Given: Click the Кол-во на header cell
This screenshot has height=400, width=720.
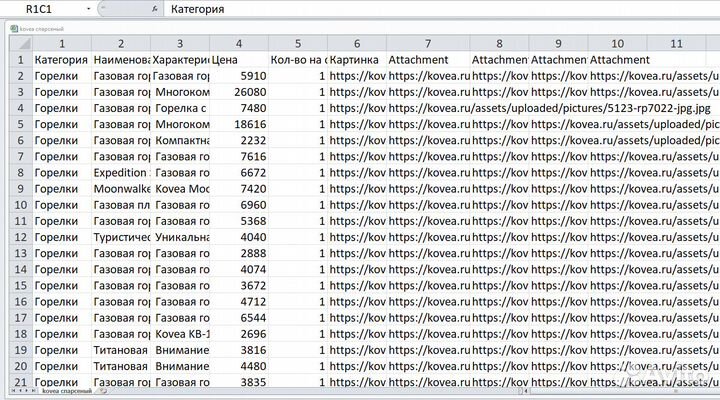Looking at the screenshot, I should tap(298, 60).
